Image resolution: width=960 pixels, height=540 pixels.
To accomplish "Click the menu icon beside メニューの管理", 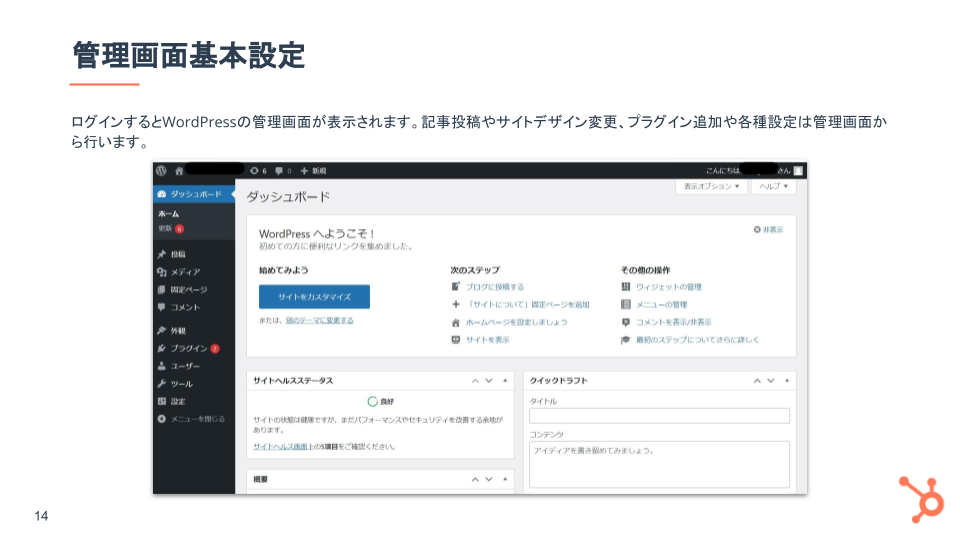I will coord(626,304).
